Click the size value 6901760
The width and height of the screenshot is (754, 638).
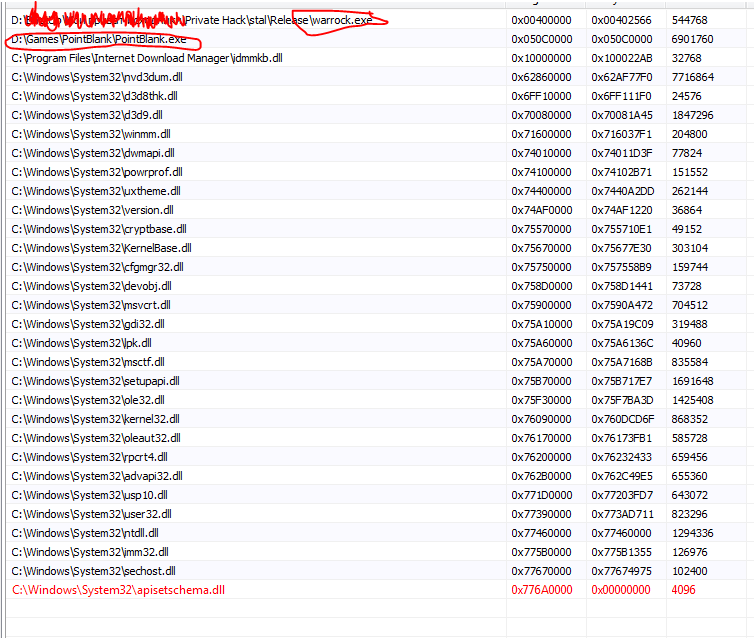pos(692,39)
